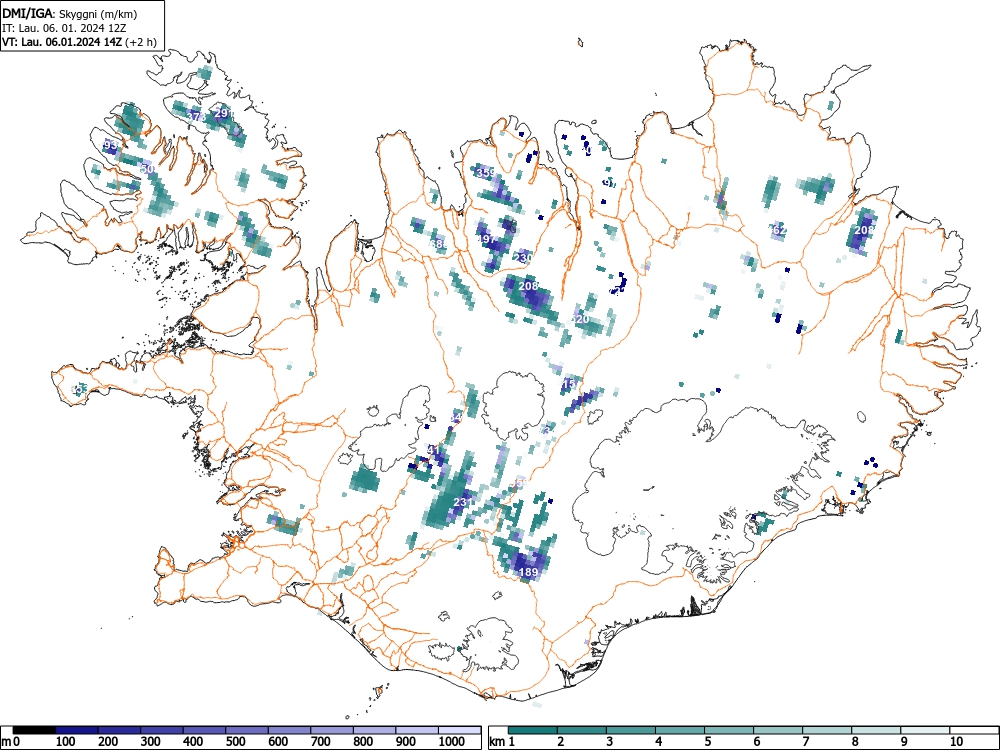This screenshot has width=1000, height=750.
Task: Select the white 9–10 km legend swatch
Action: (925, 730)
